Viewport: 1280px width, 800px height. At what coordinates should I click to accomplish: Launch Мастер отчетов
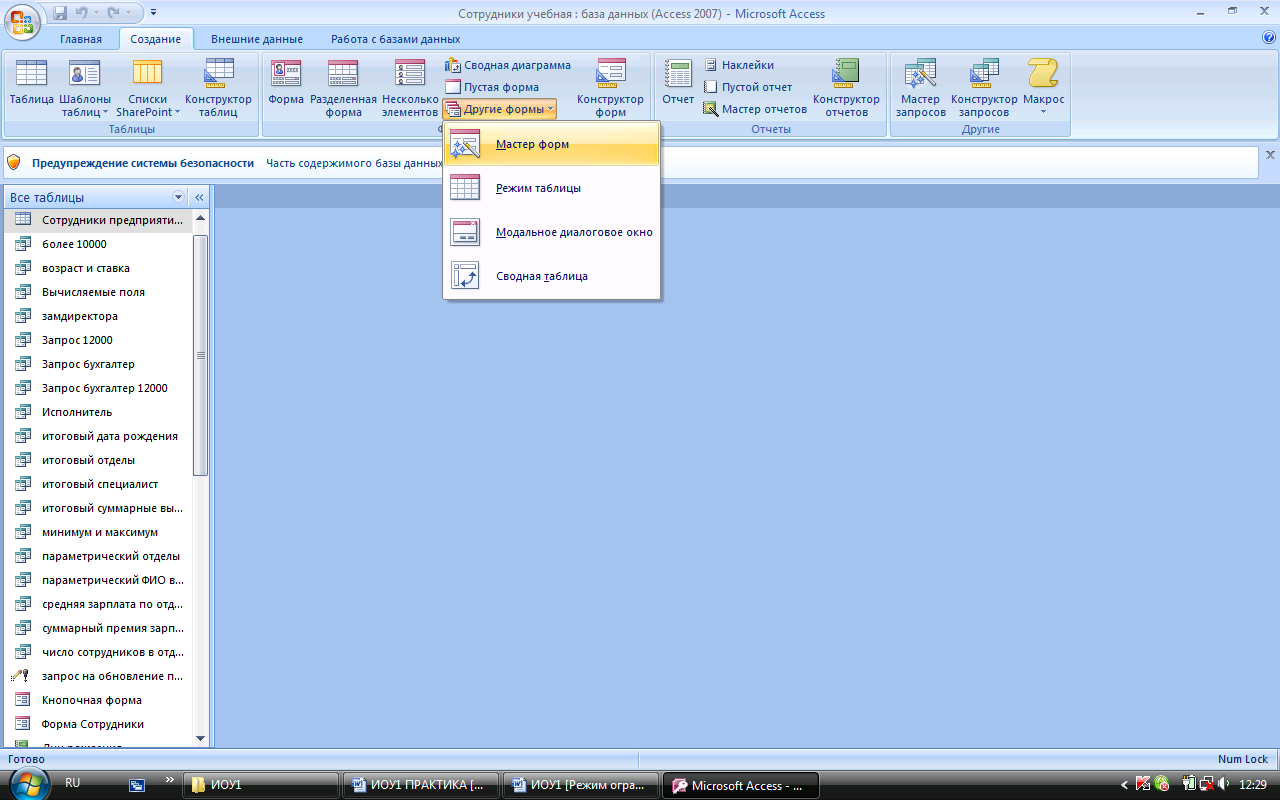point(755,109)
